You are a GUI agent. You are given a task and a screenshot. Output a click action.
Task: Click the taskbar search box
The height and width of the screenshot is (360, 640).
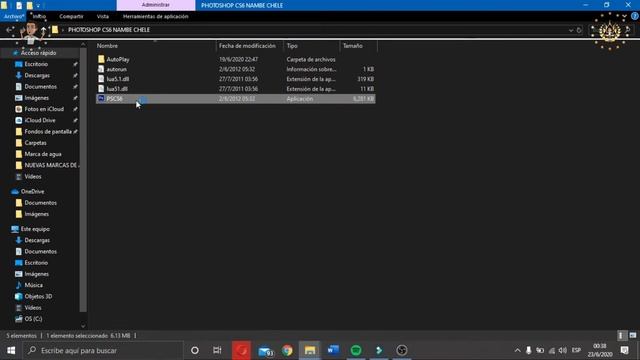103,350
